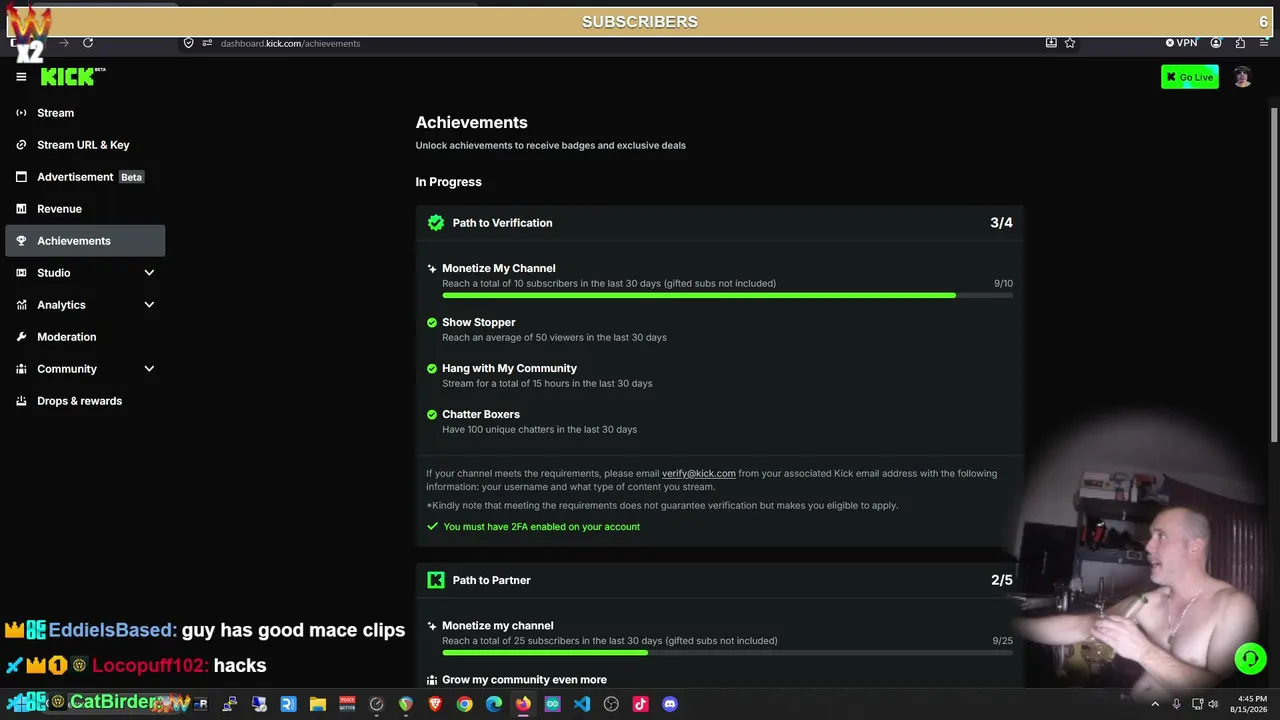Screen dimensions: 1280x720
Task: Click the verify@kick.com email link
Action: 698,474
